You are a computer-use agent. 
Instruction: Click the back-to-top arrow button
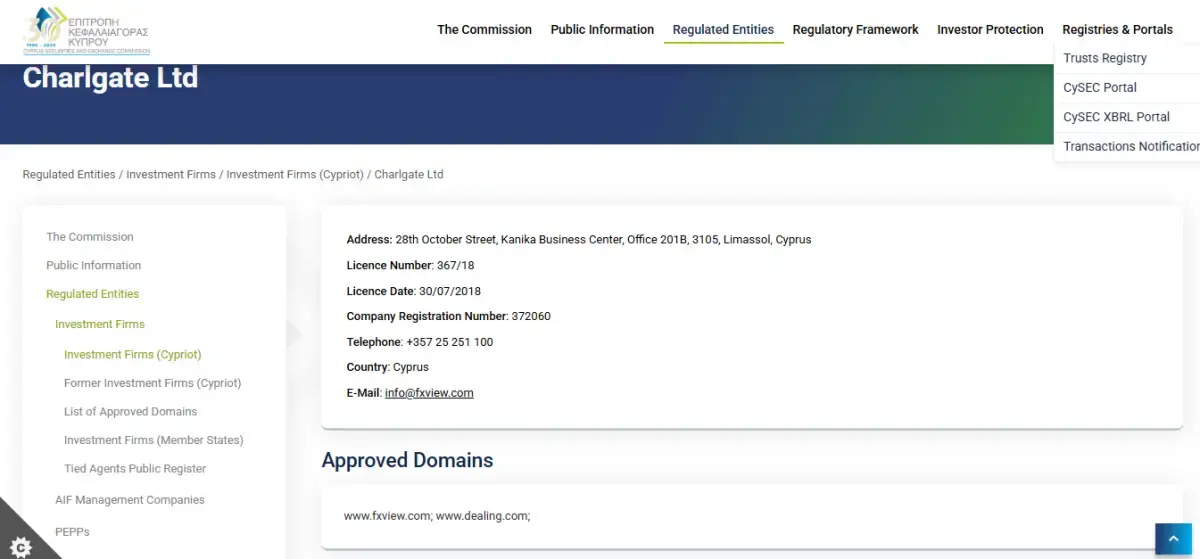point(1174,539)
